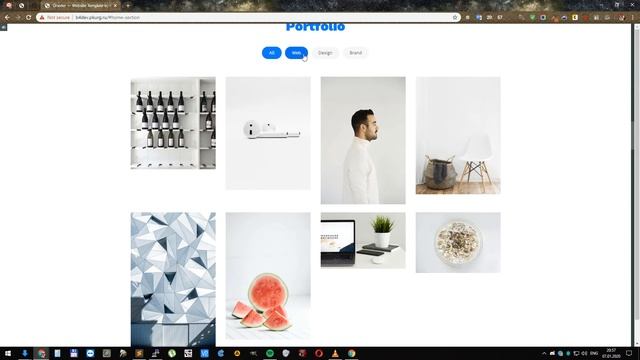640x360 pixels.
Task: Click the Not secure warning icon
Action: pyautogui.click(x=42, y=18)
